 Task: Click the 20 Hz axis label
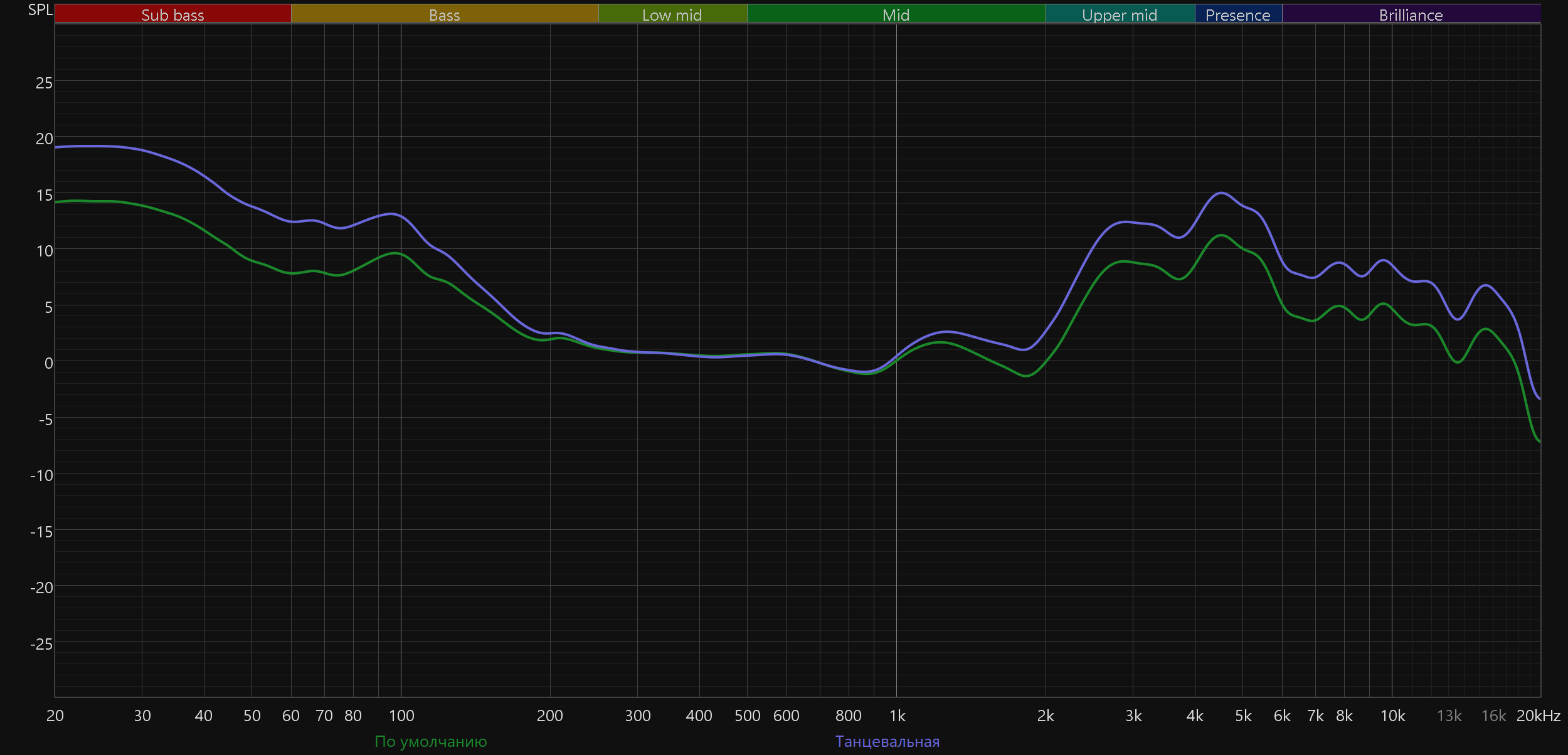[55, 715]
